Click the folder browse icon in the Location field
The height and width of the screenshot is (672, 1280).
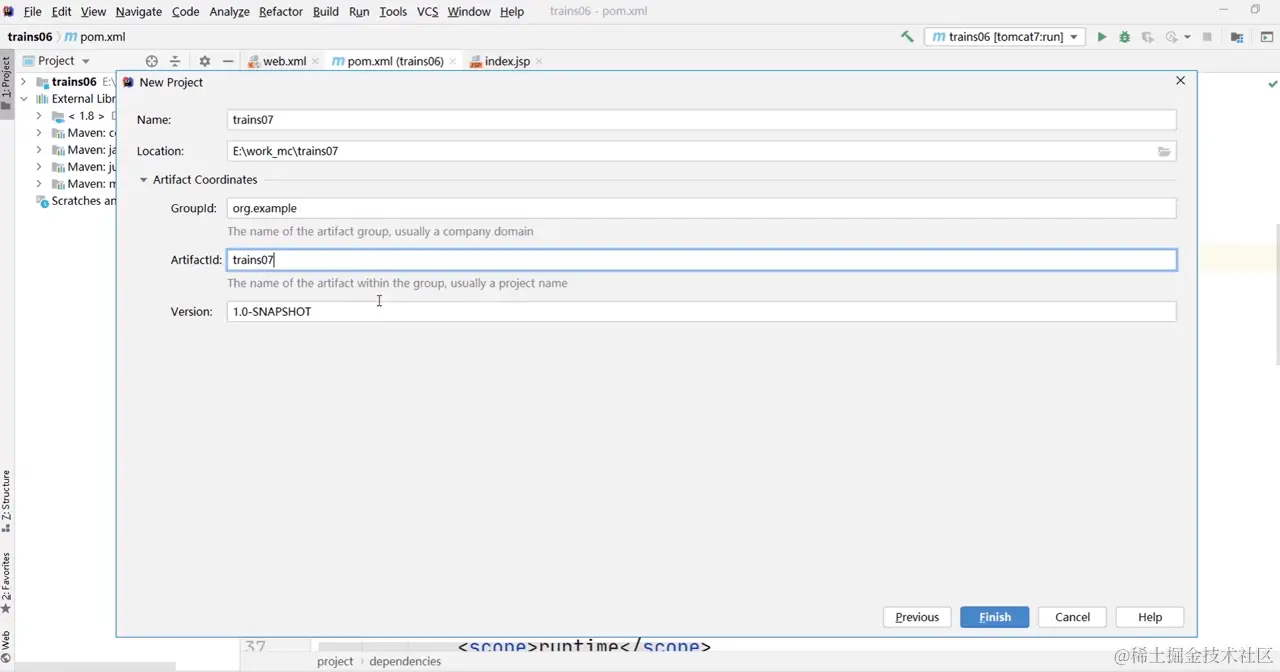click(1164, 151)
